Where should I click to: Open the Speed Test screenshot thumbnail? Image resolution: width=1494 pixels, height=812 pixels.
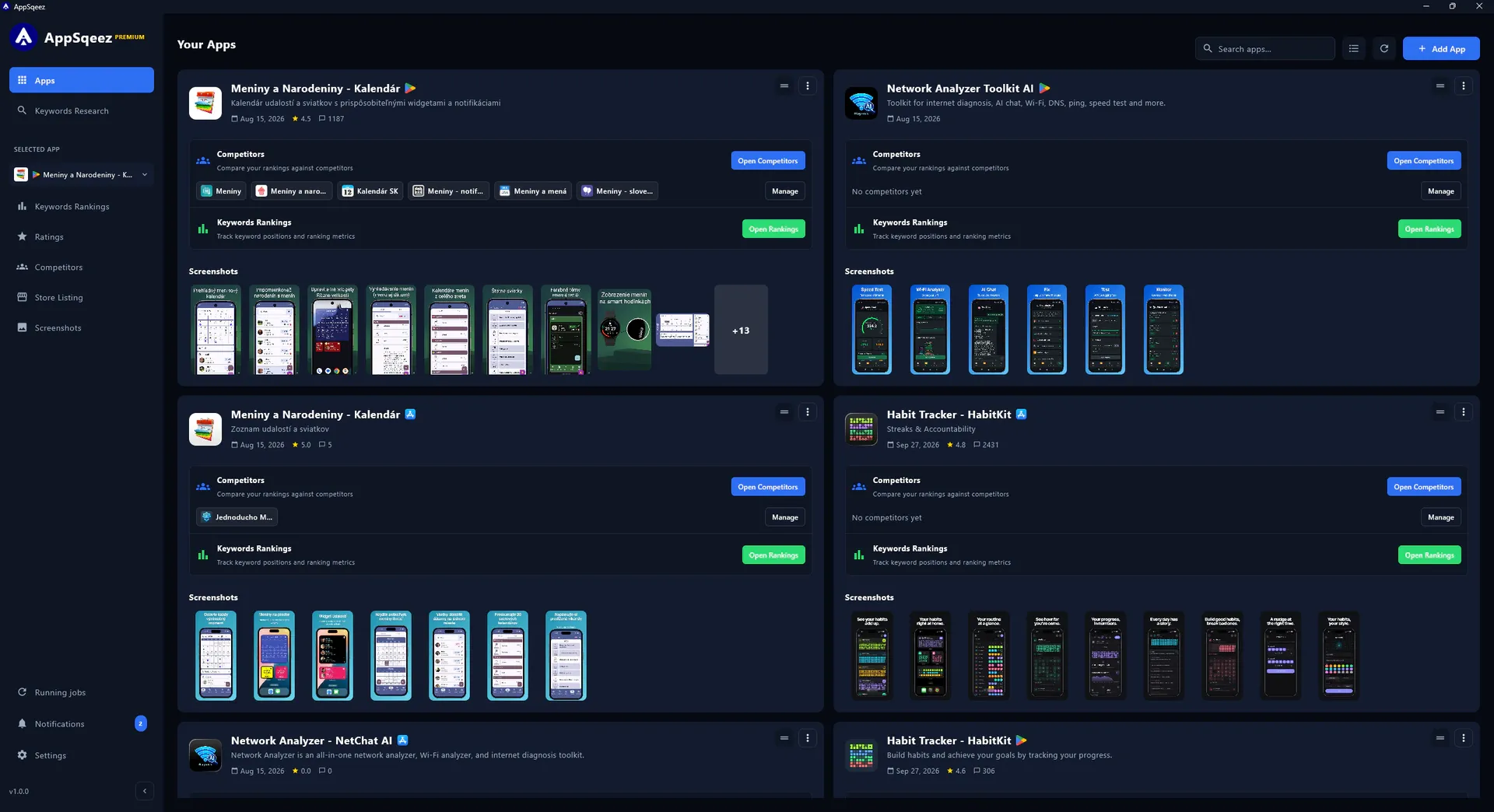point(871,330)
